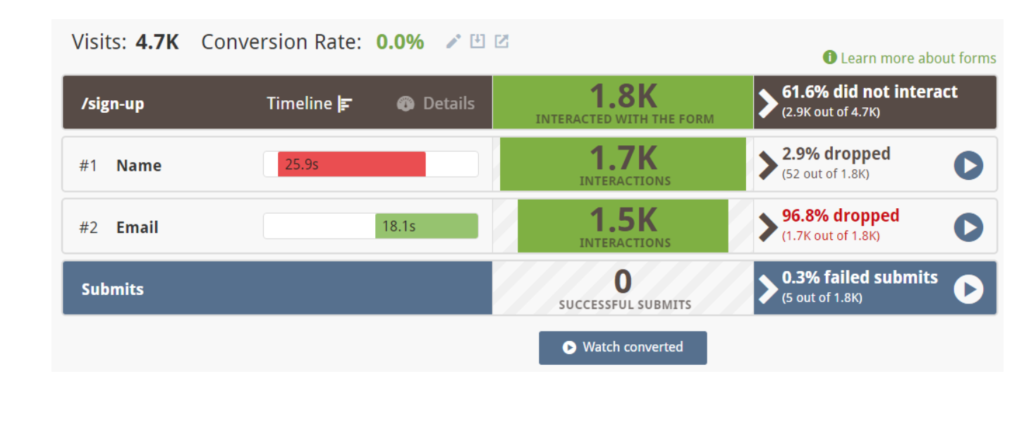
Task: Click the download icon next to Conversion Rate
Action: [x=478, y=41]
